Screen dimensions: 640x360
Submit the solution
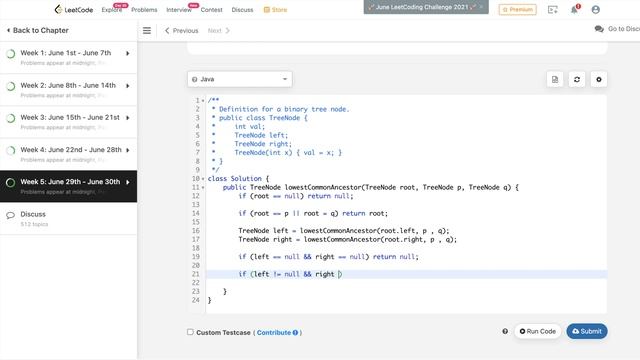pyautogui.click(x=587, y=331)
